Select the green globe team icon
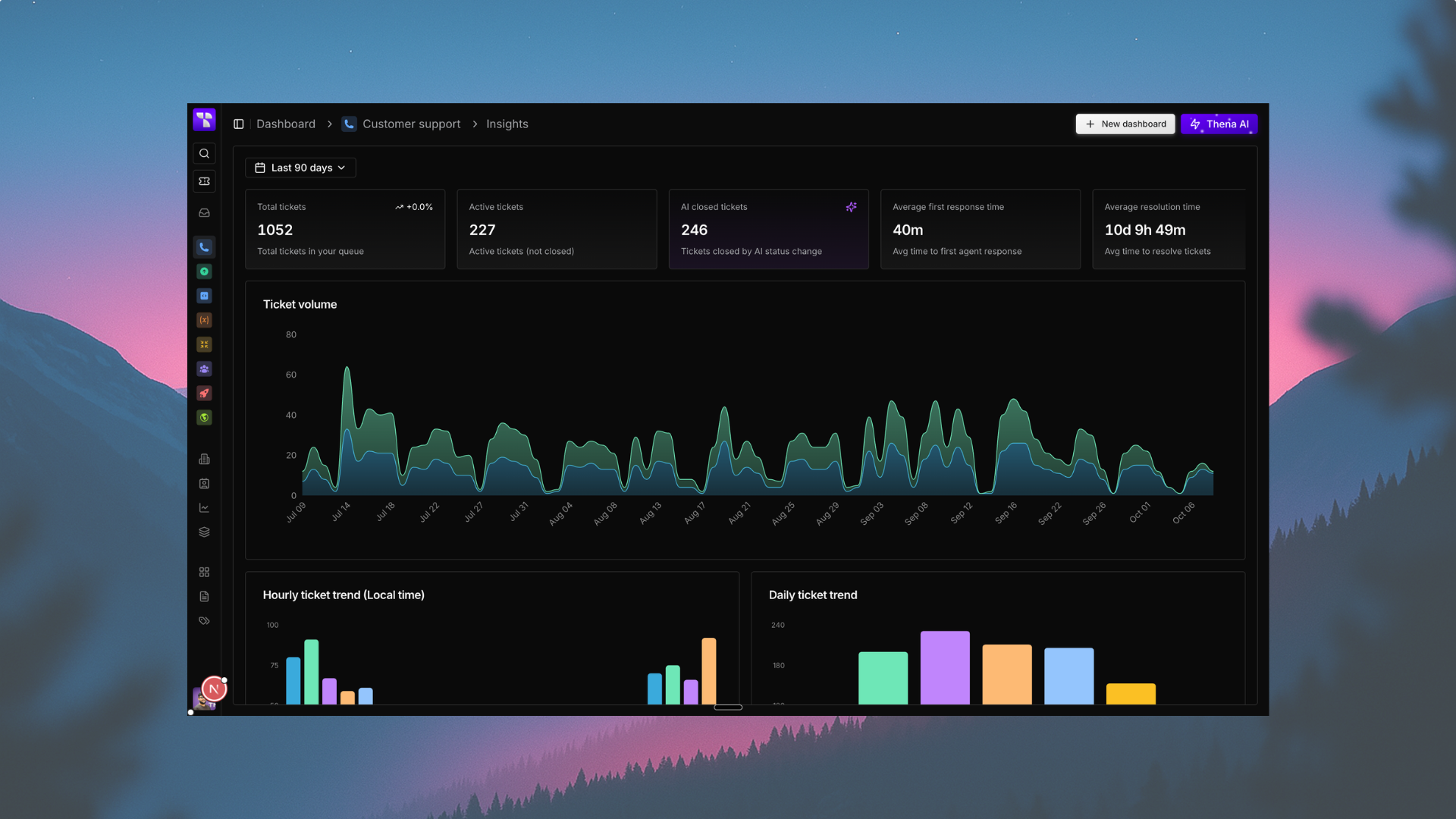The width and height of the screenshot is (1456, 819). [204, 418]
